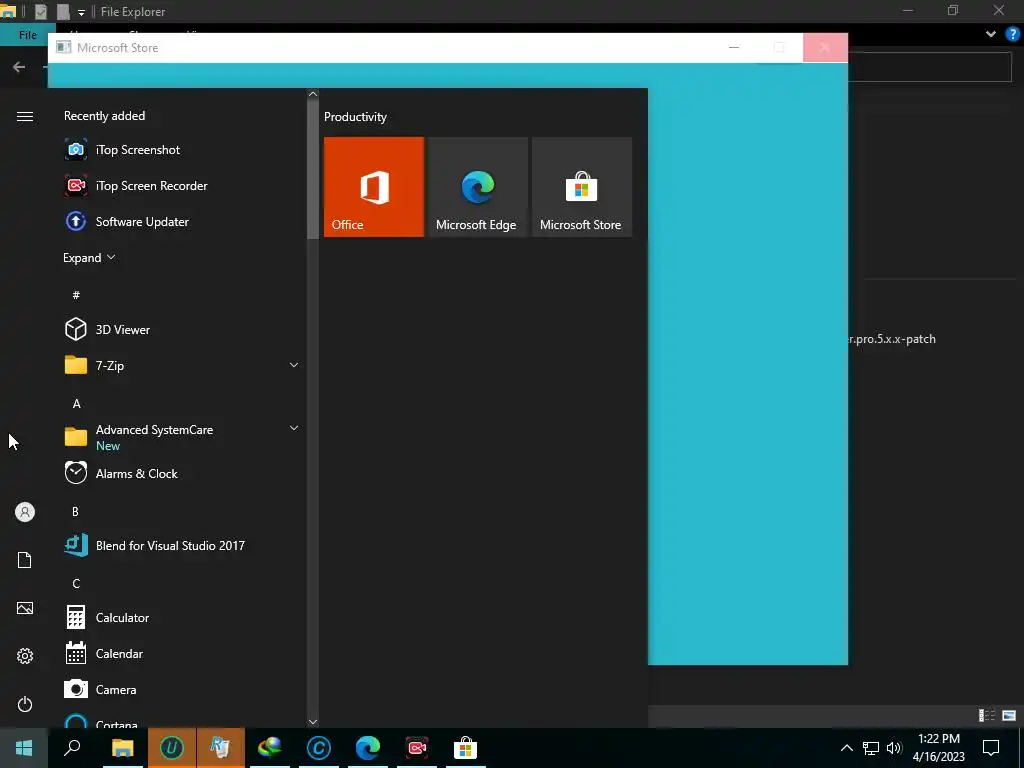Click the letter B section header

pos(75,511)
